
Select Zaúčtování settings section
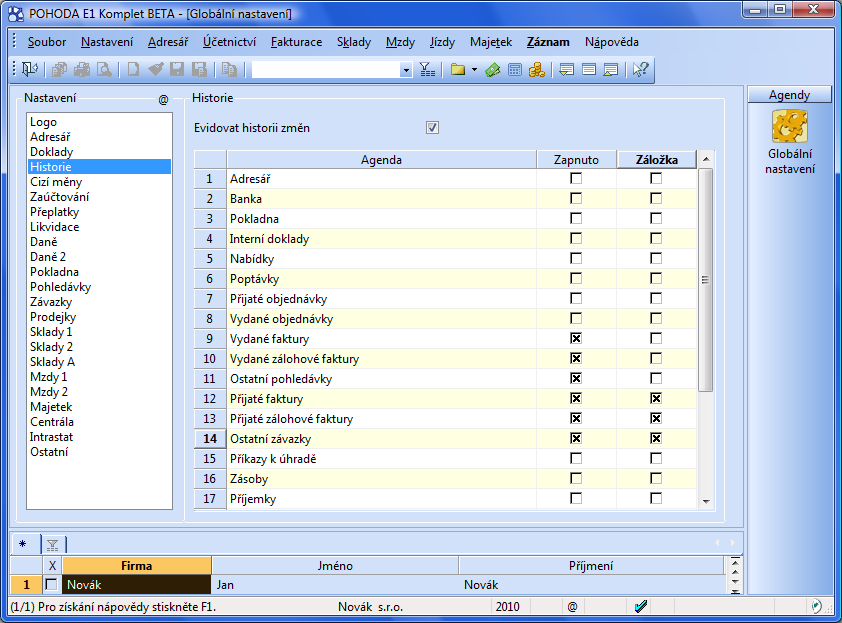pyautogui.click(x=99, y=197)
